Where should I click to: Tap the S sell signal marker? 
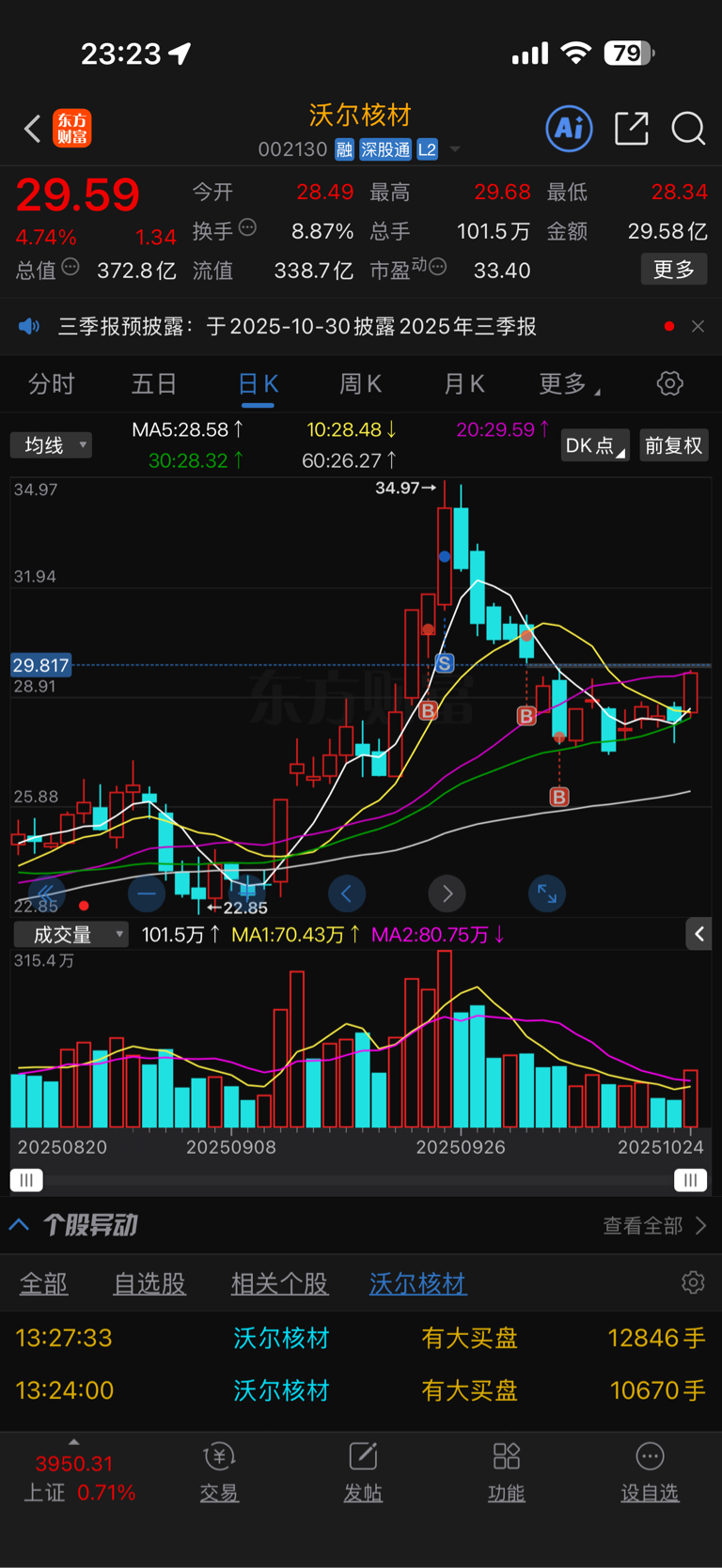[445, 663]
